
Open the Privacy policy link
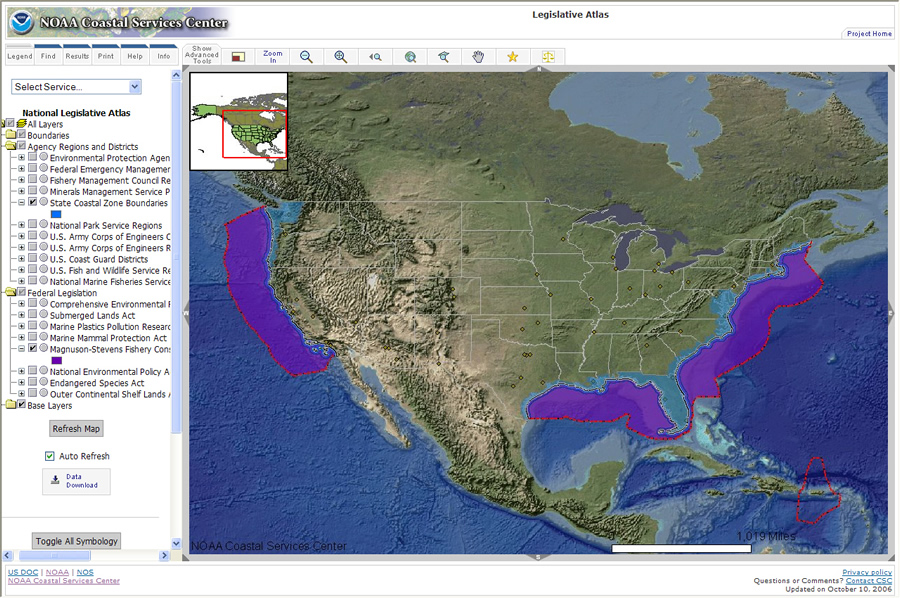(x=867, y=572)
